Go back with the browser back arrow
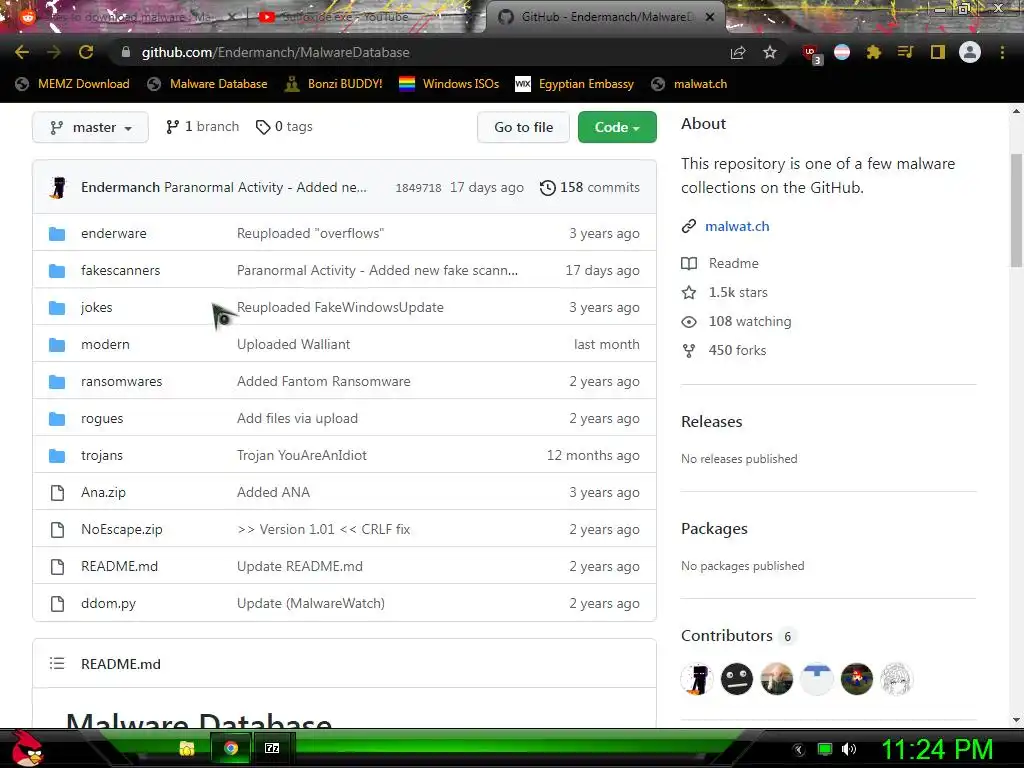 tap(22, 52)
